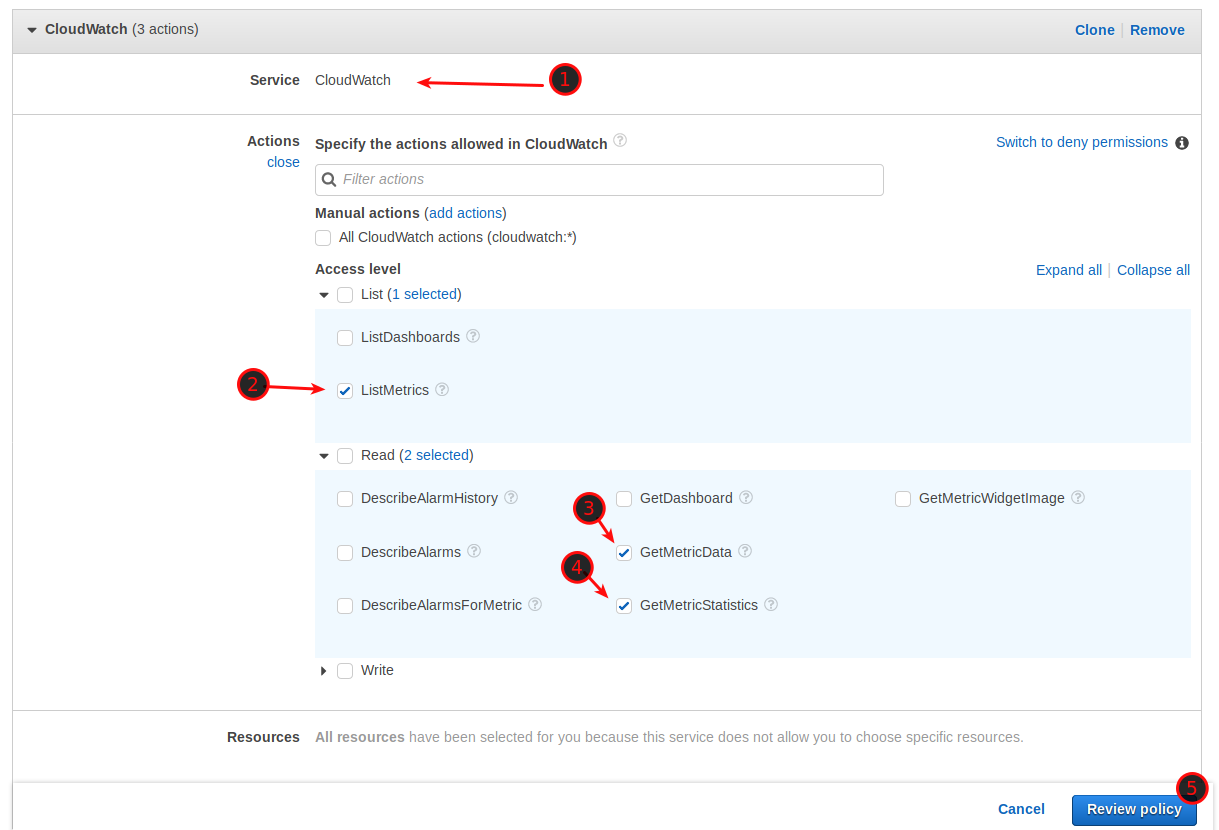Image resolution: width=1219 pixels, height=830 pixels.
Task: Open help icon beside DescribeAlarmsForMetric
Action: pyautogui.click(x=535, y=604)
